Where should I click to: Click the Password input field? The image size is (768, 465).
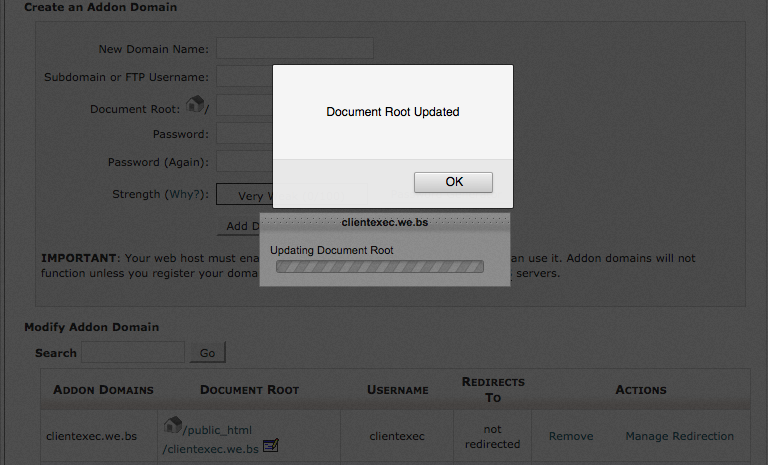coord(244,133)
